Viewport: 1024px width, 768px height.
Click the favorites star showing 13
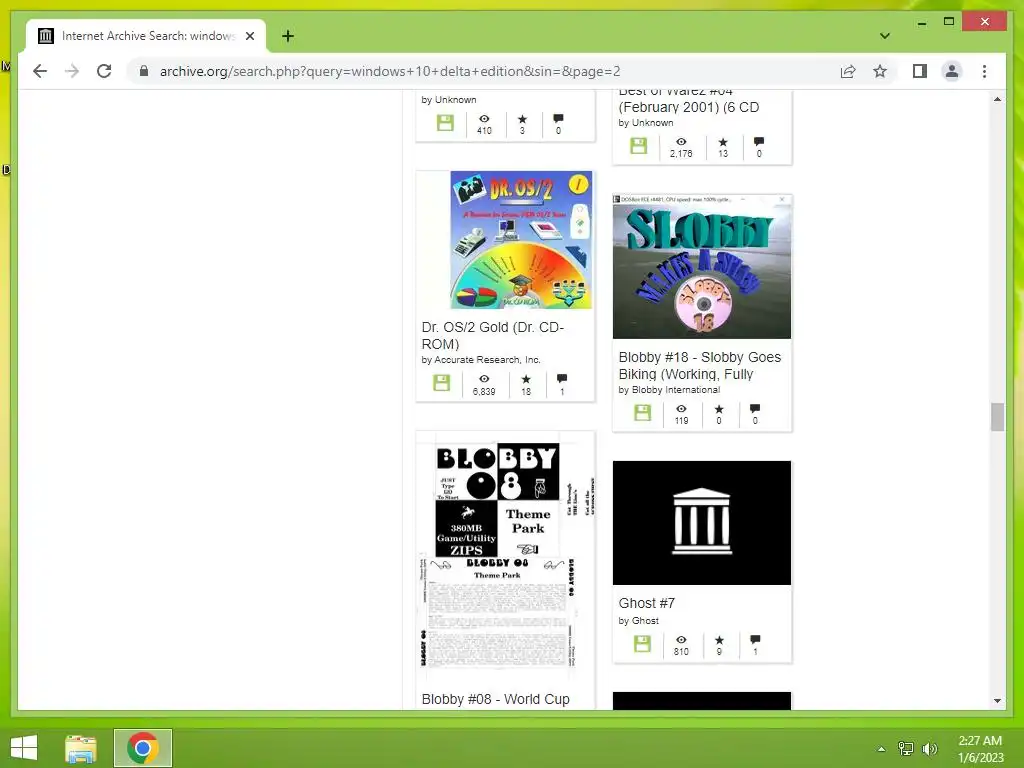(x=722, y=142)
